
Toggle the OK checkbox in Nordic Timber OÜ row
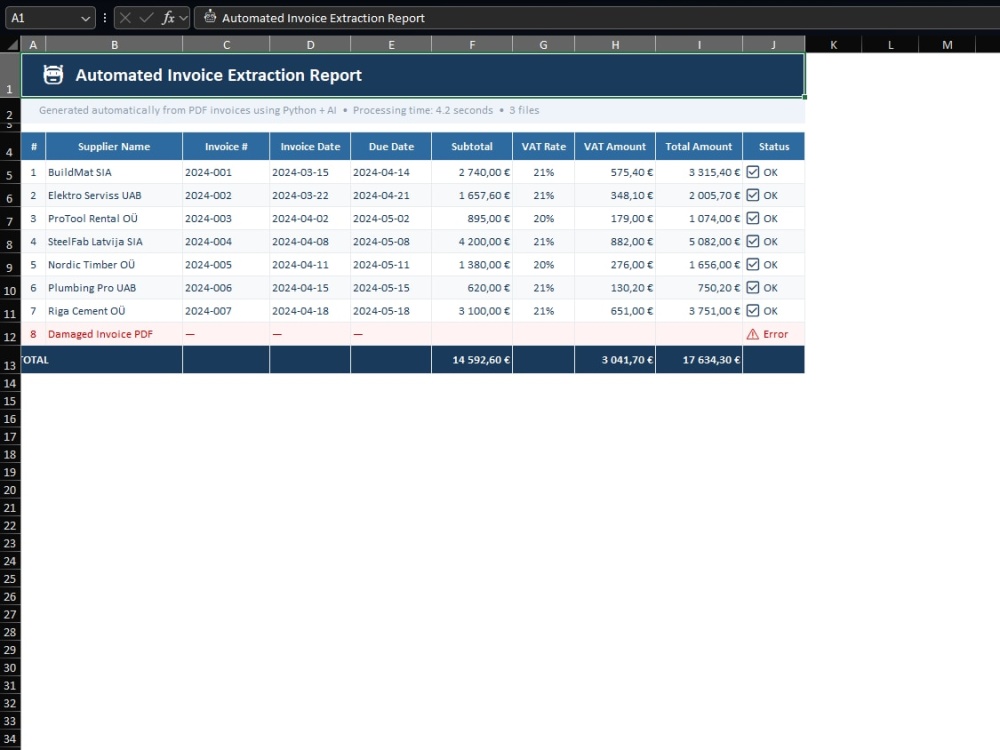tap(753, 264)
